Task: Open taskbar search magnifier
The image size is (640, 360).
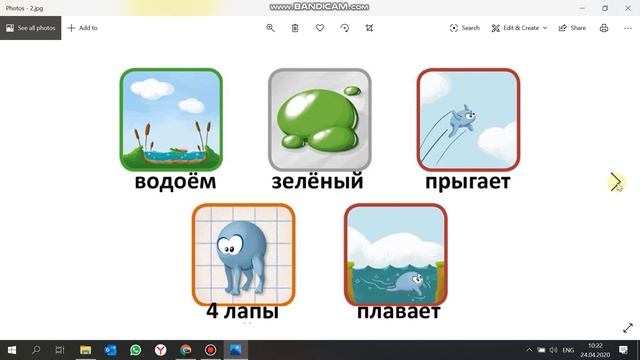Action: point(36,350)
